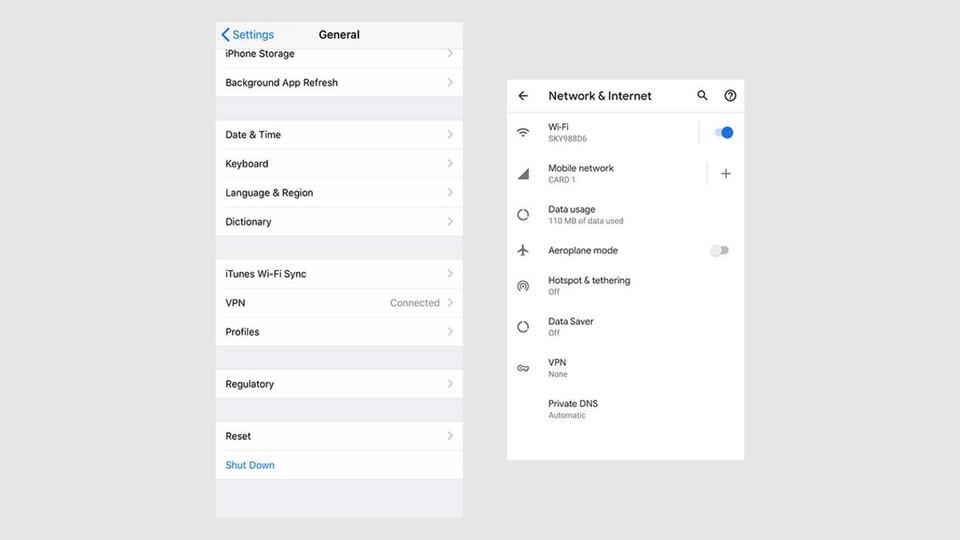The height and width of the screenshot is (540, 960).
Task: Tap the VPN key icon
Action: 523,368
